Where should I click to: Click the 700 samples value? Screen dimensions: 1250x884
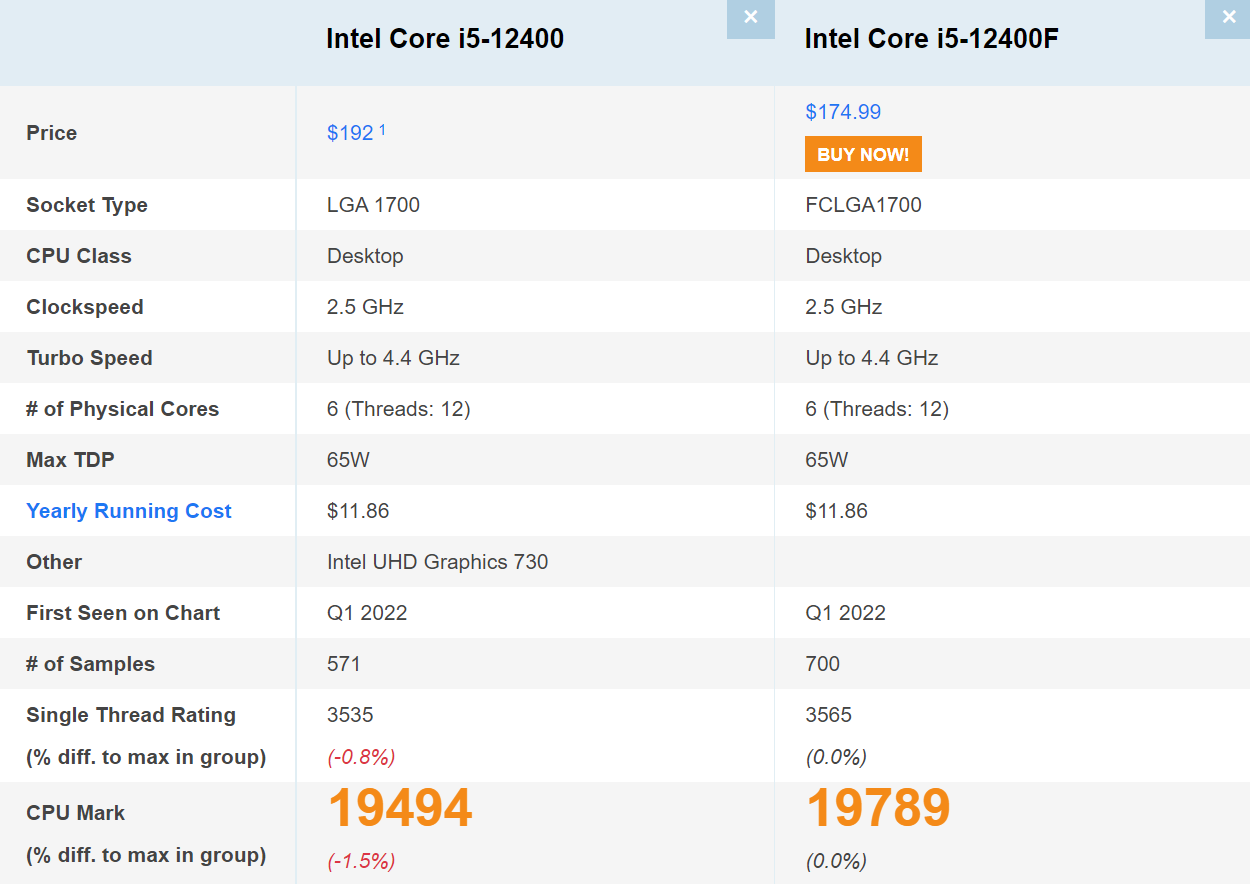pyautogui.click(x=823, y=664)
